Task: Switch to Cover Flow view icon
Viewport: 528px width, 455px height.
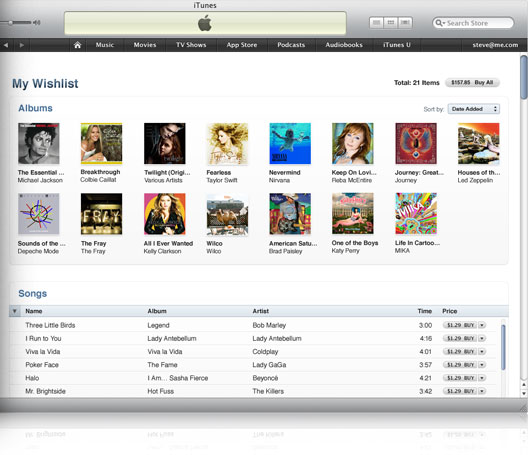Action: click(x=405, y=23)
